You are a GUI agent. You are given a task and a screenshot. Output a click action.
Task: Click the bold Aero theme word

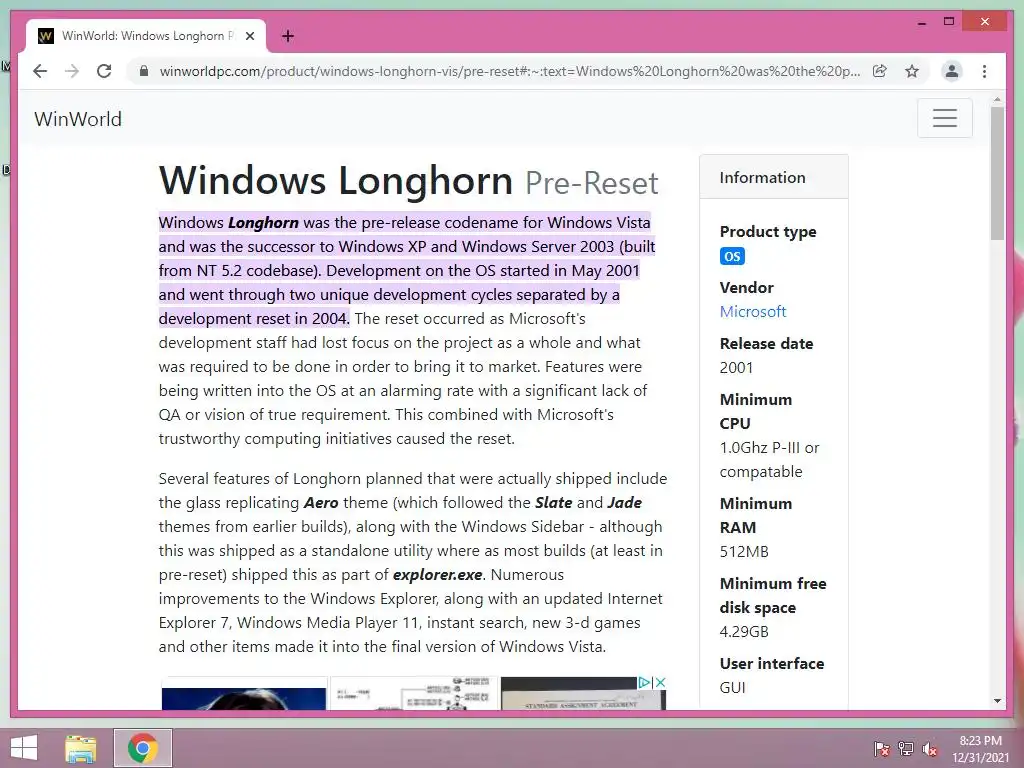[x=321, y=502]
